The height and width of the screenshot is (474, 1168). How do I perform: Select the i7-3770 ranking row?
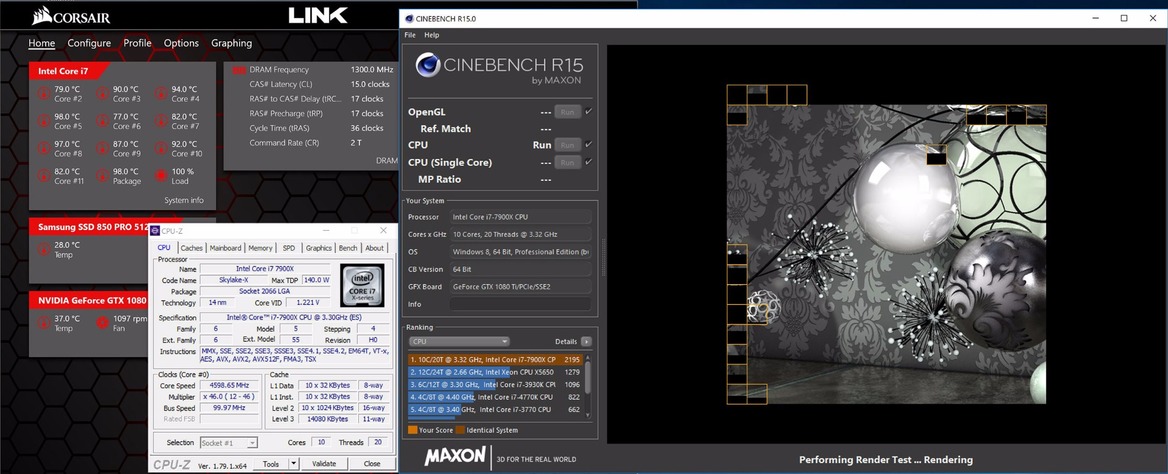(495, 410)
